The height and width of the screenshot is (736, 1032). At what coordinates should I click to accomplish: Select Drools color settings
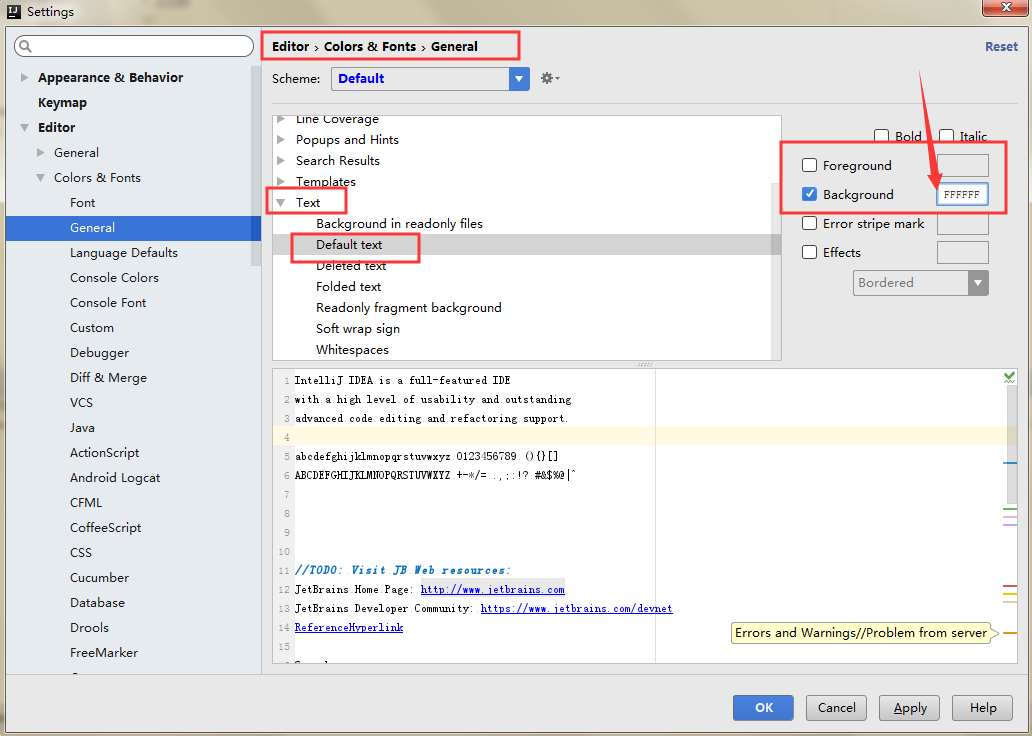point(90,627)
